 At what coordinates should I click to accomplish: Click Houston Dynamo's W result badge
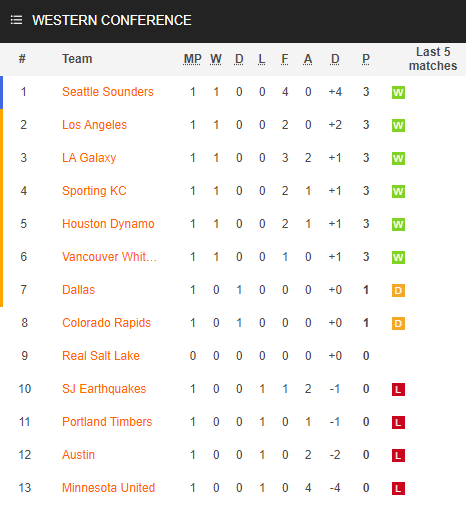[398, 224]
